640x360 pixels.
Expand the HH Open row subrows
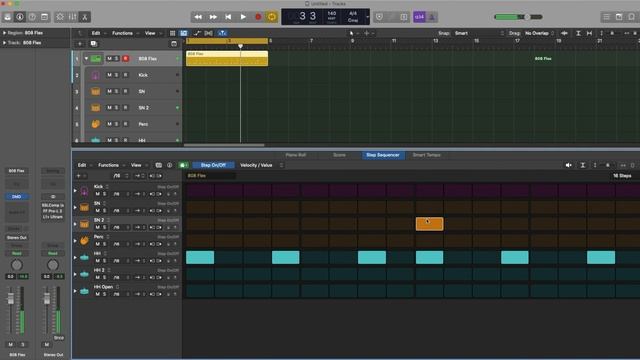(x=75, y=291)
